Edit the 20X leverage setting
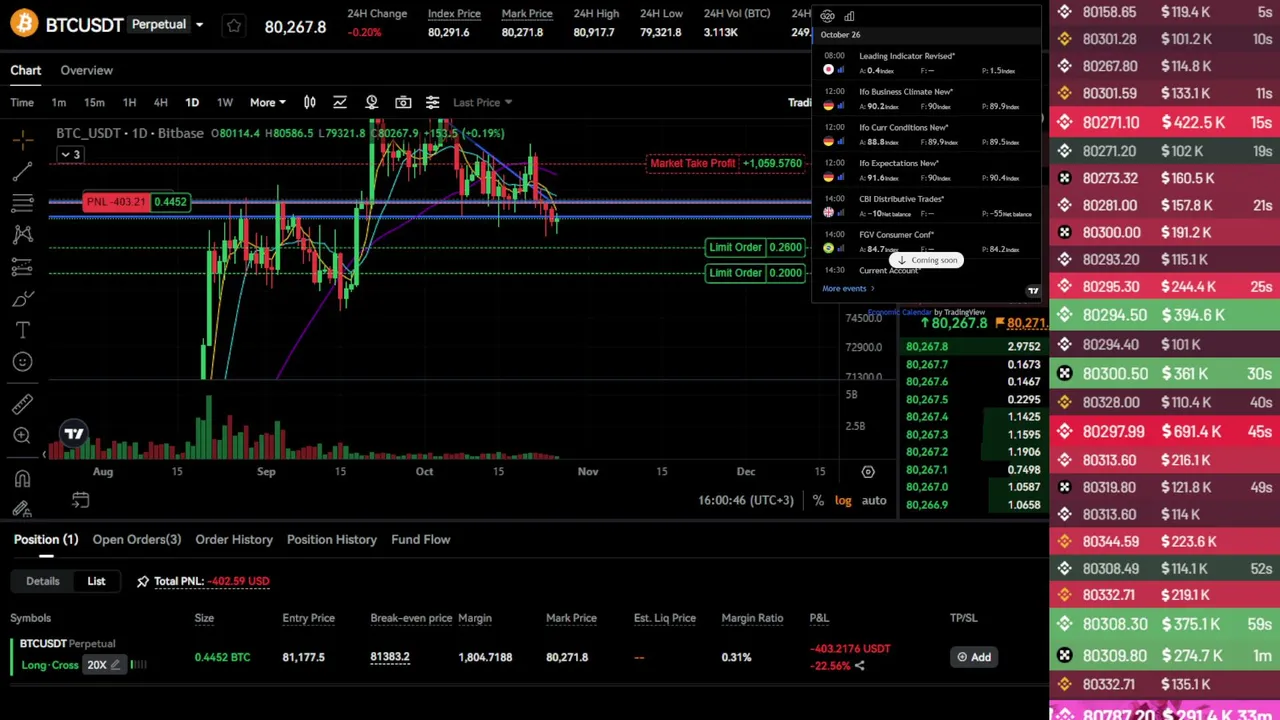 [x=103, y=665]
